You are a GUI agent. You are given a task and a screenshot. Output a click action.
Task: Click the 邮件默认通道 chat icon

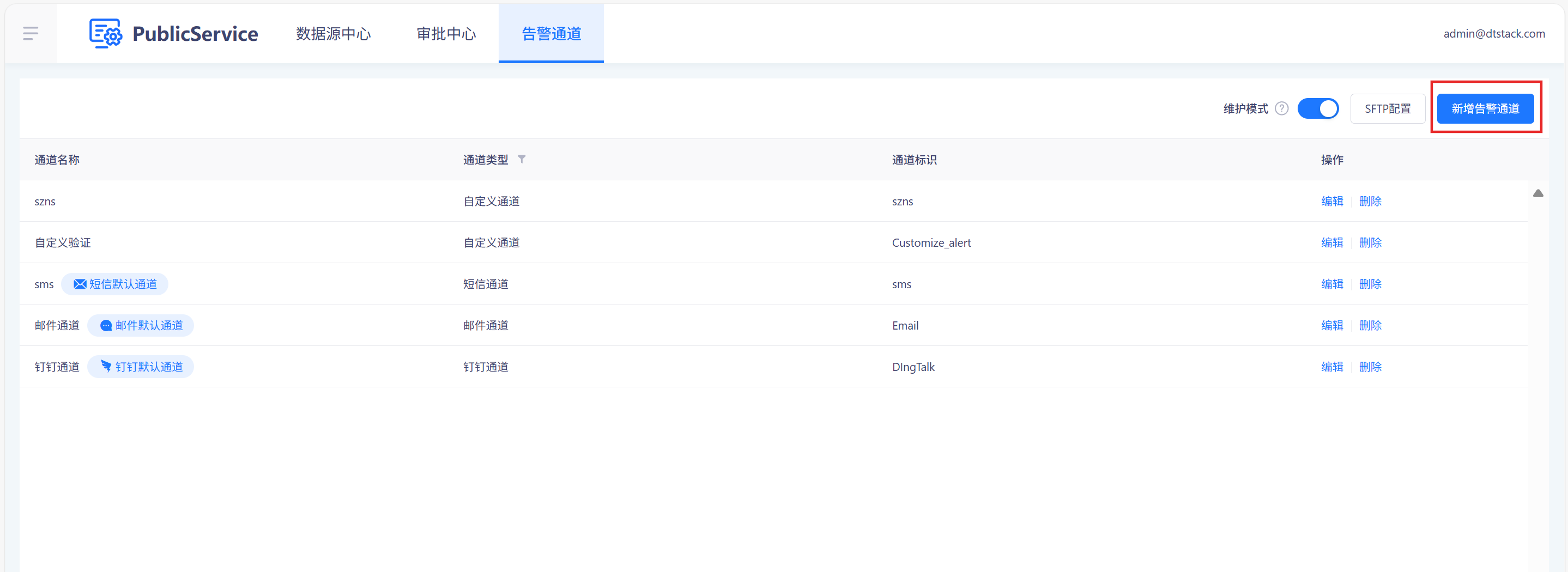[106, 326]
